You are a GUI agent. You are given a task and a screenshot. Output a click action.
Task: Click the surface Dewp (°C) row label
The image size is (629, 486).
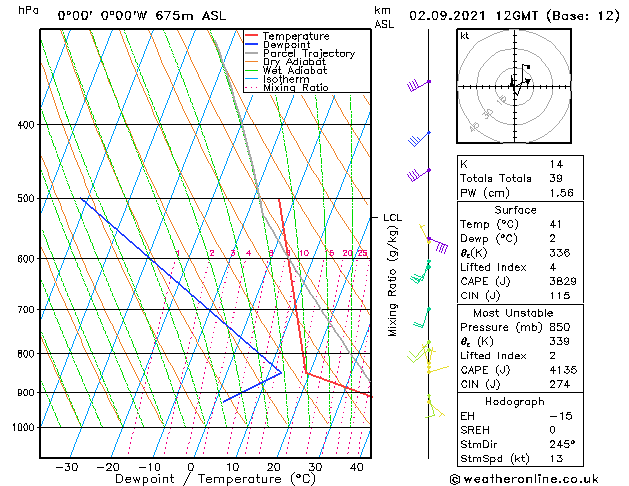pyautogui.click(x=489, y=239)
